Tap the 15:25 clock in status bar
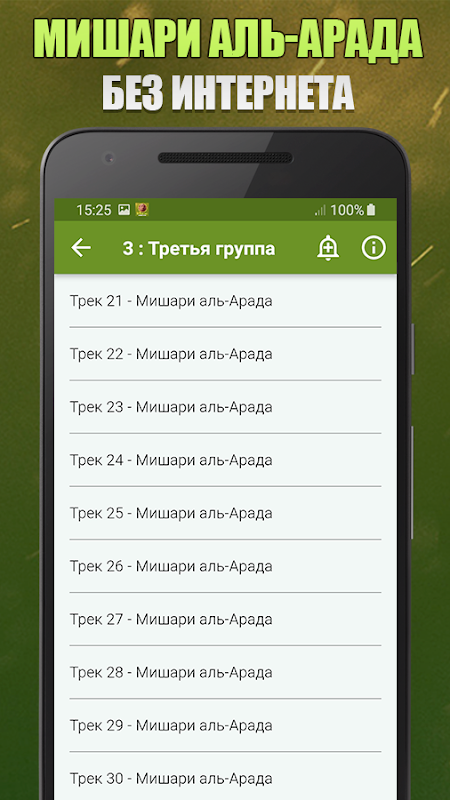Screen dimensions: 450x800 click(93, 210)
